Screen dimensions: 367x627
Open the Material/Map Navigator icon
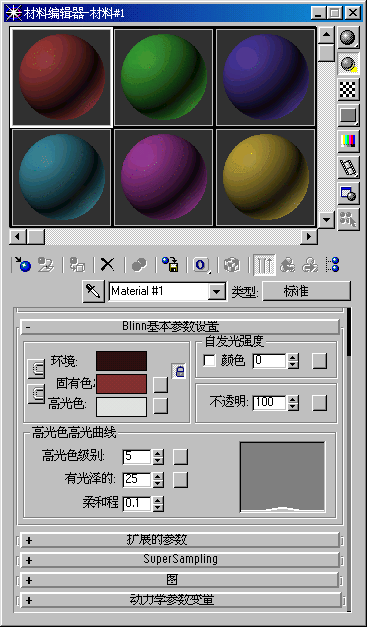click(x=332, y=265)
